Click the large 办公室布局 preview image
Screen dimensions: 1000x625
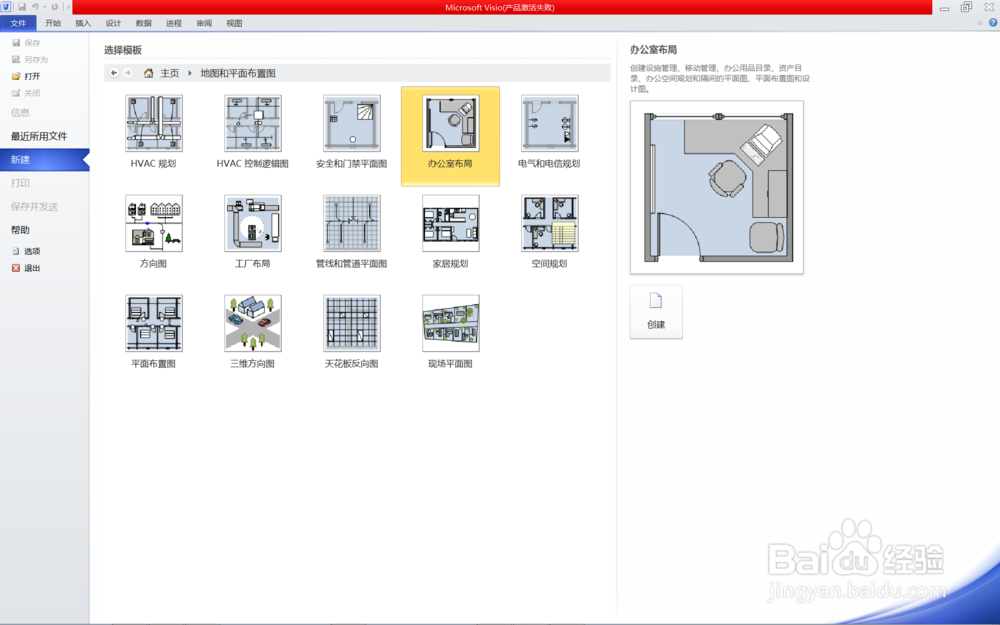click(x=717, y=187)
